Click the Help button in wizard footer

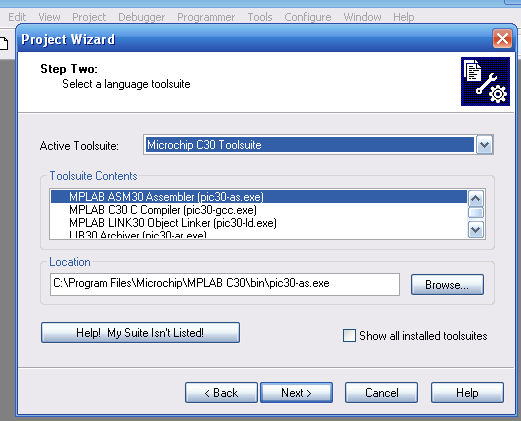point(467,393)
